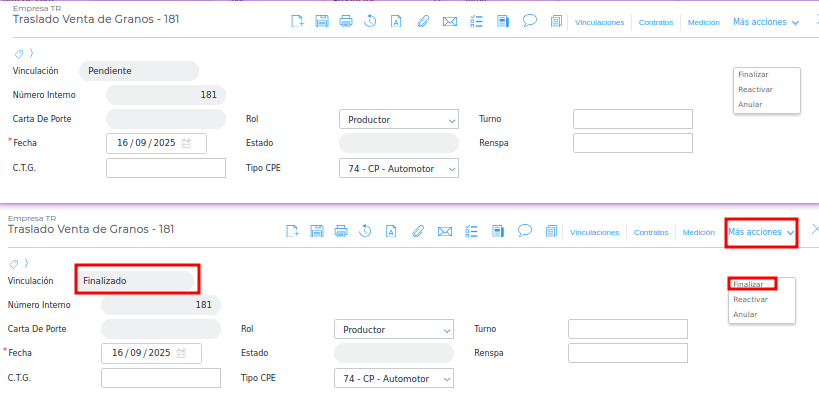The height and width of the screenshot is (399, 819).
Task: Open Contratos link in the lower form
Action: [651, 232]
